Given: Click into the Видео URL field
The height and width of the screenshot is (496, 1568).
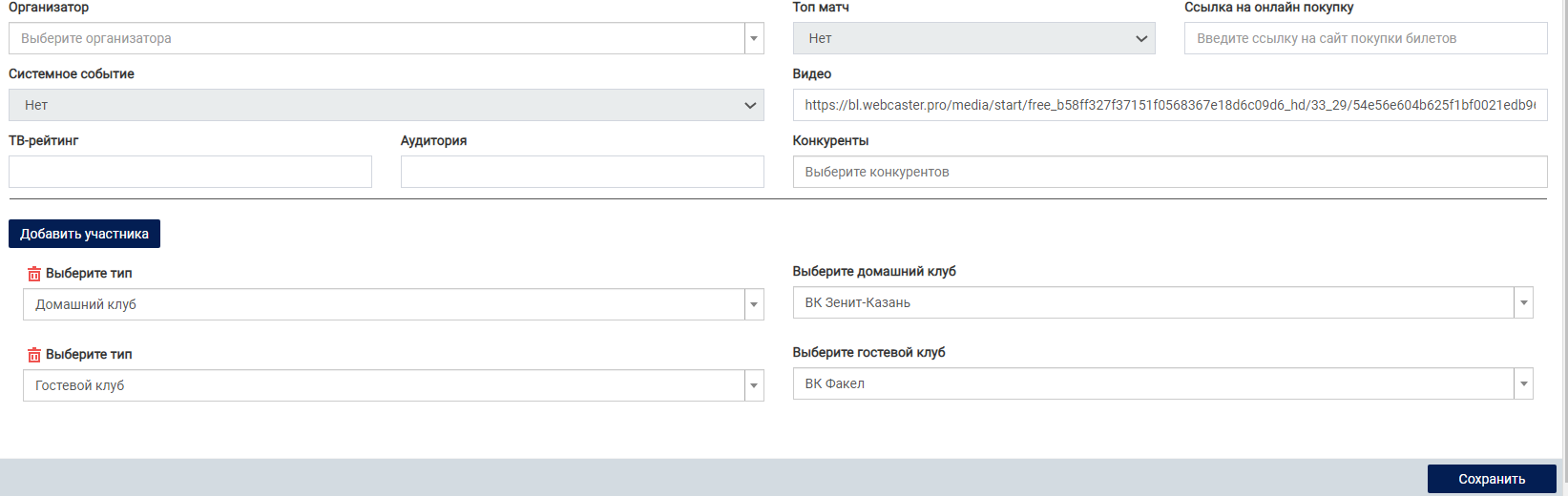Looking at the screenshot, I should click(x=1169, y=106).
